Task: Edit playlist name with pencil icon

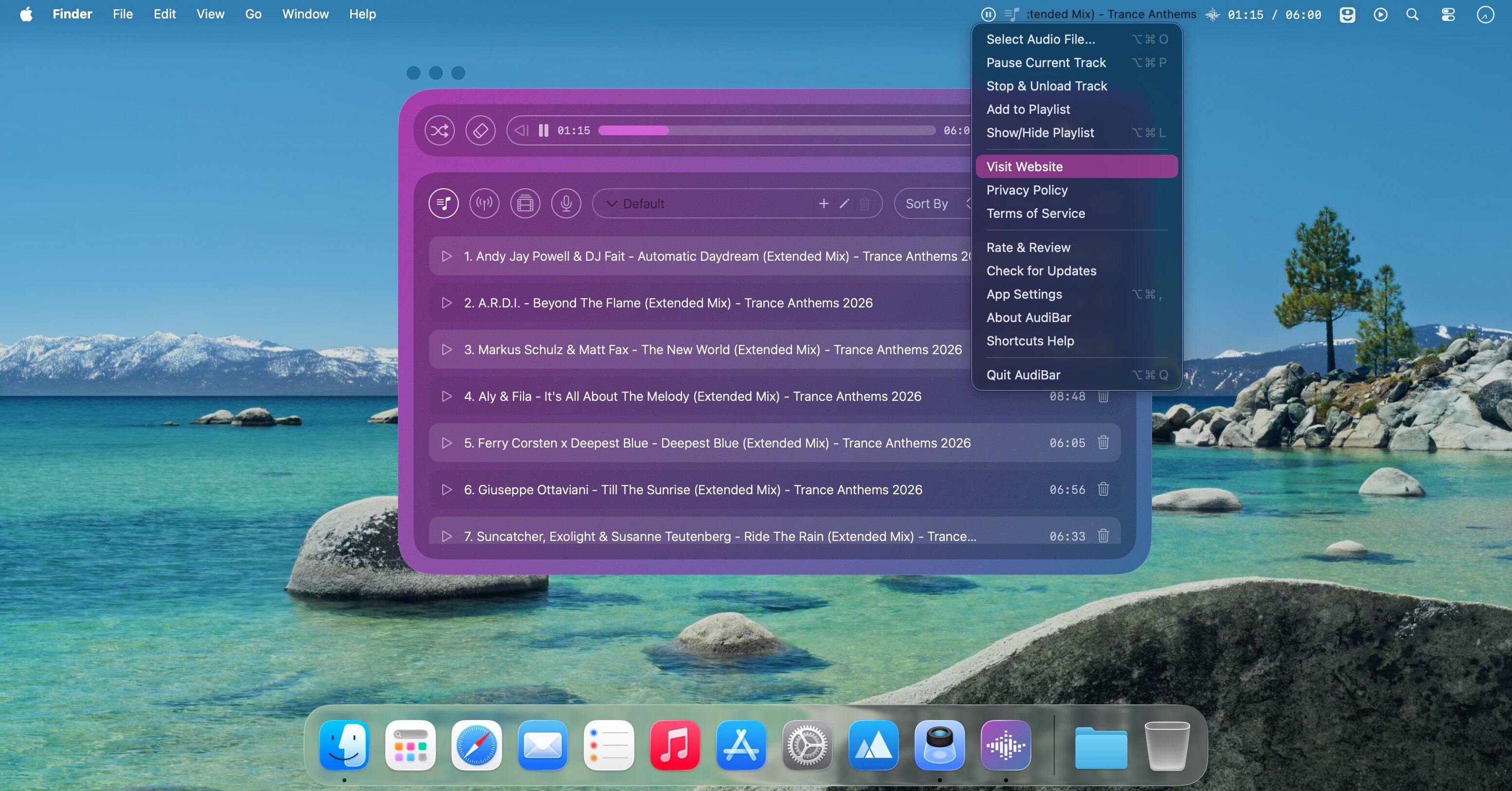Action: pyautogui.click(x=844, y=204)
